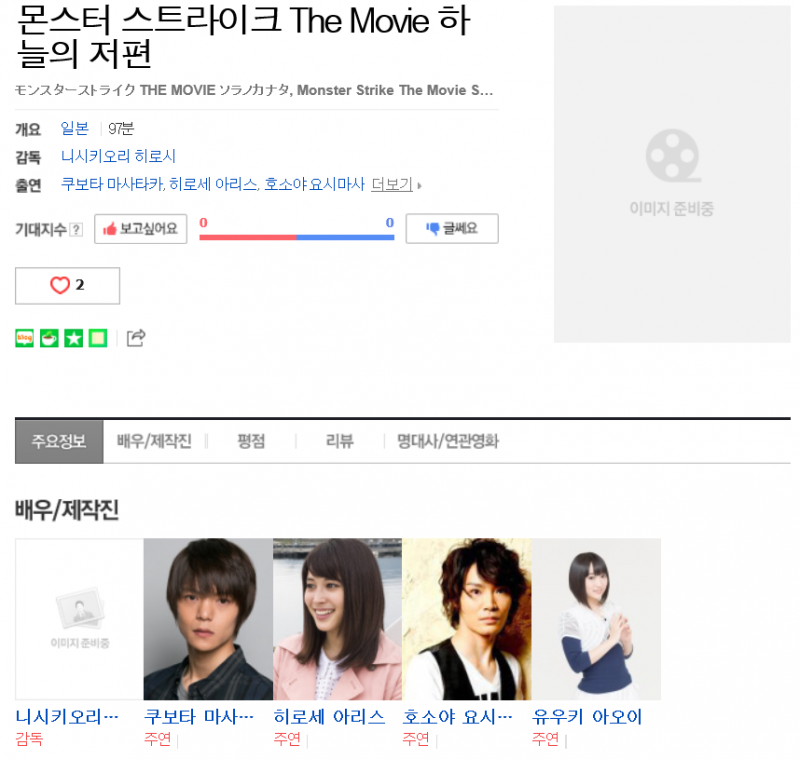Click the expectation index red-blue bar

pyautogui.click(x=297, y=237)
